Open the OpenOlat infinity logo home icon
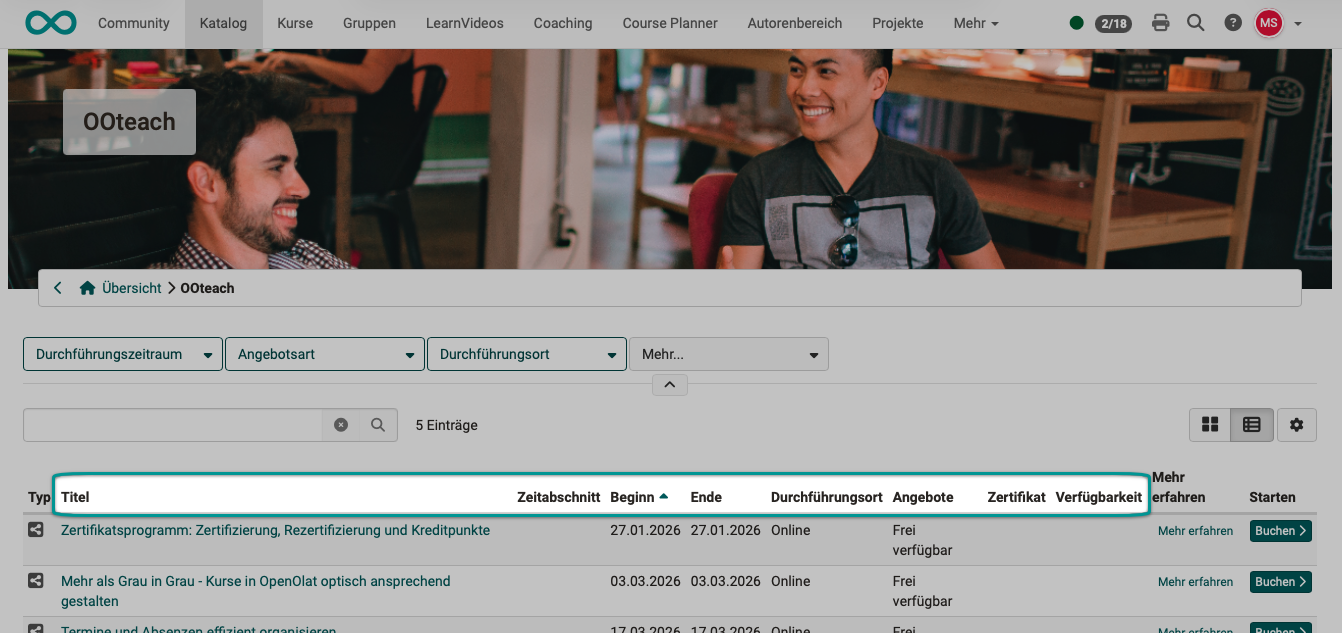The width and height of the screenshot is (1342, 633). click(50, 21)
